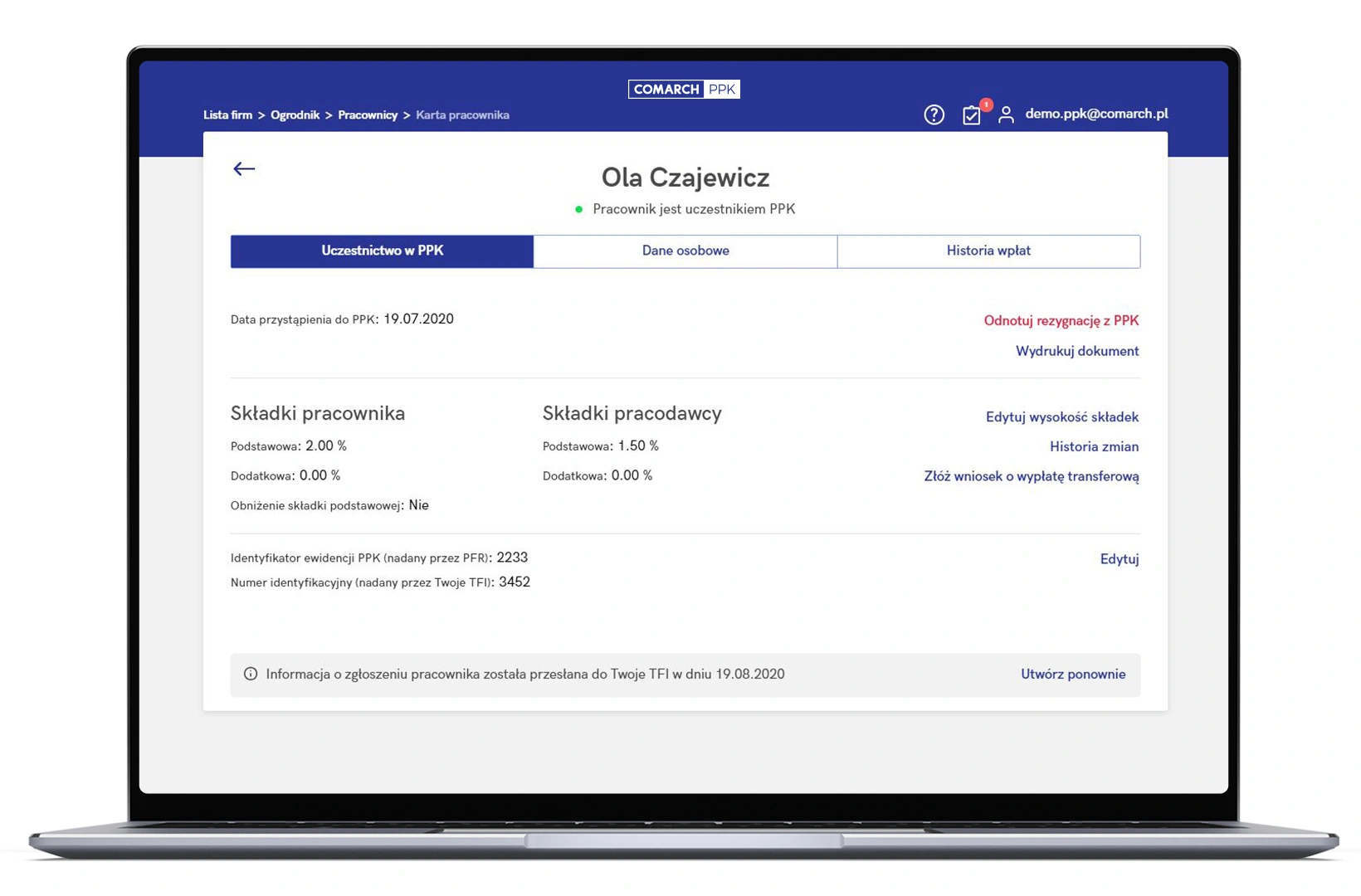Screen dimensions: 1361x896
Task: Open the tasks checklist notification icon
Action: 971,115
